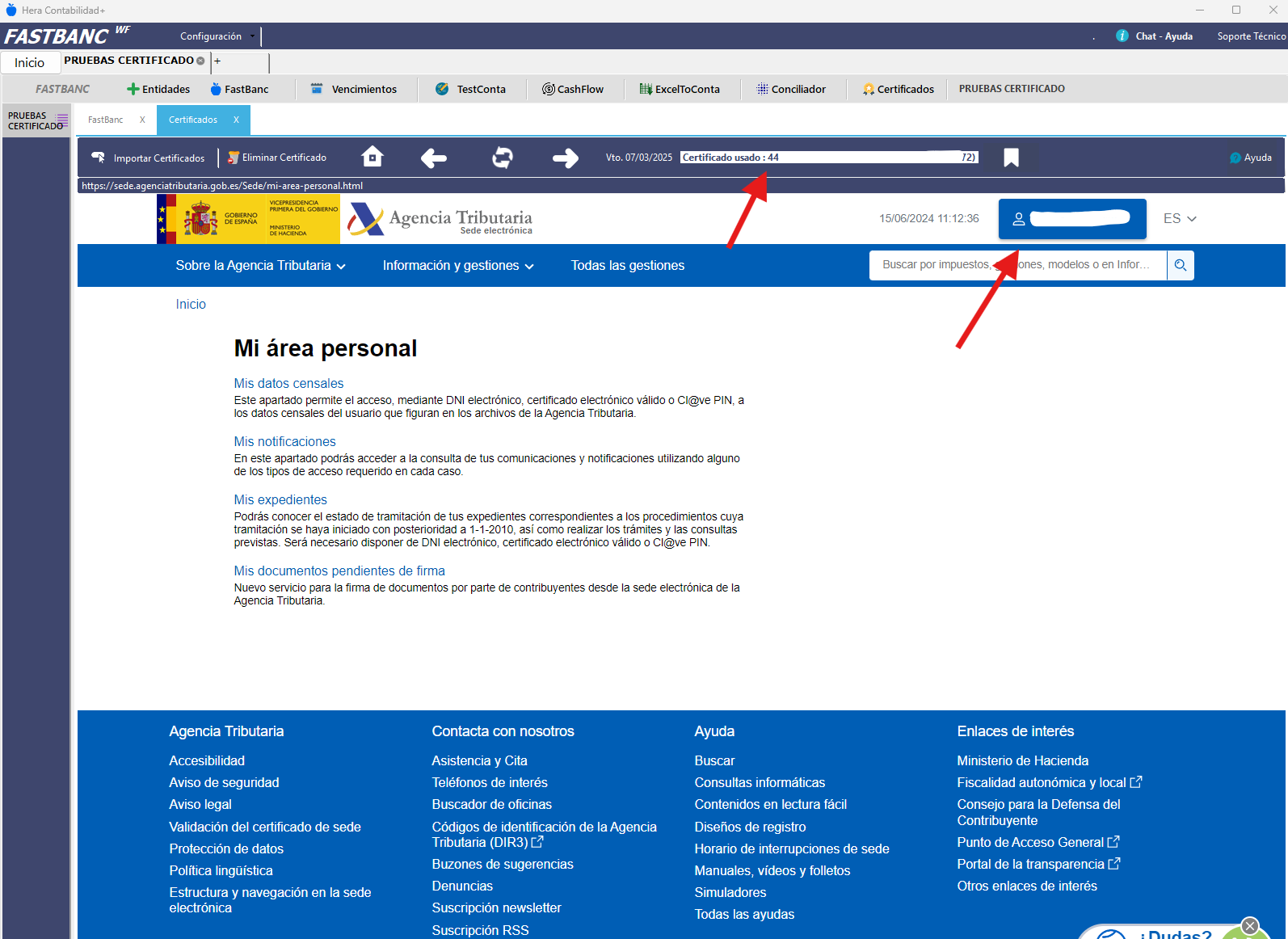Click PRUEBAS CERTIFICADO label in module bar

(x=1012, y=89)
